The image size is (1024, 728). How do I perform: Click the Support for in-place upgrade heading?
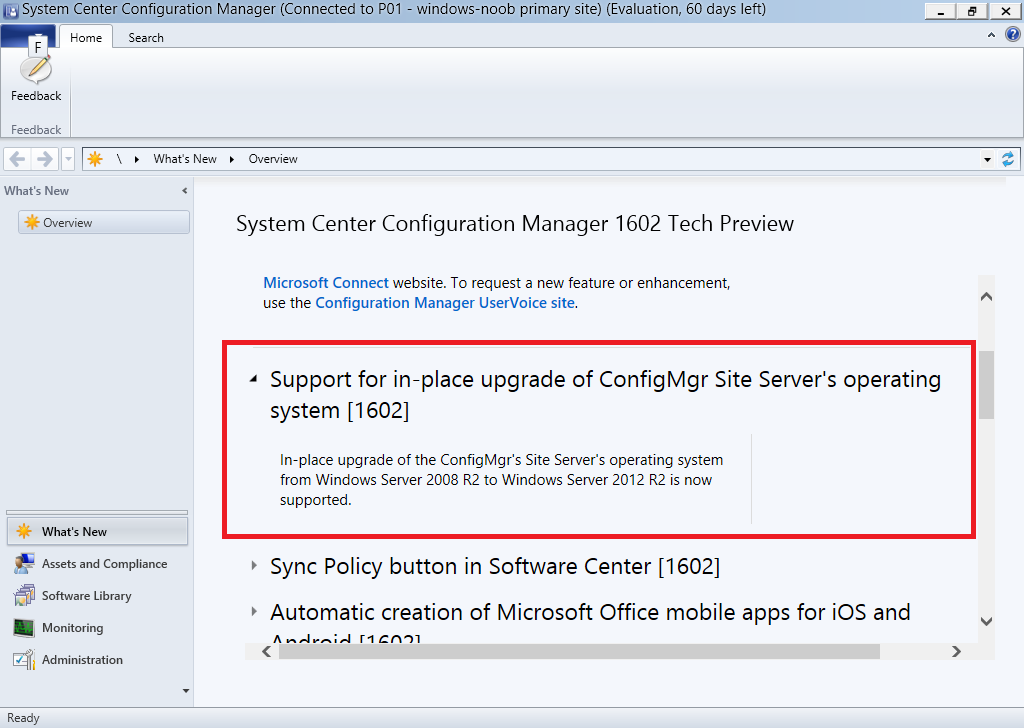coord(605,394)
